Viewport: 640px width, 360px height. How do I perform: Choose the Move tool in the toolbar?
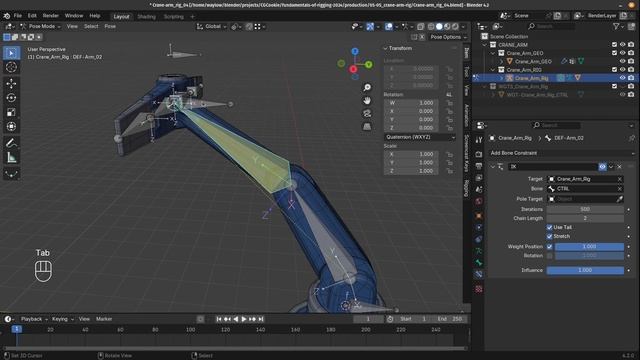(x=11, y=84)
